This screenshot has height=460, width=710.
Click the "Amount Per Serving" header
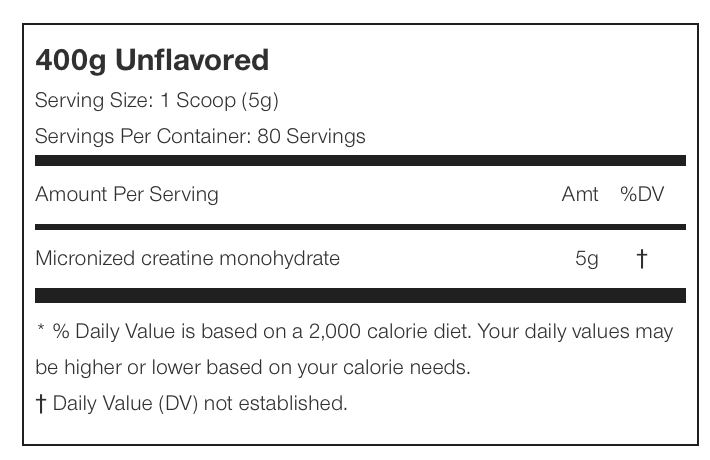click(x=126, y=194)
